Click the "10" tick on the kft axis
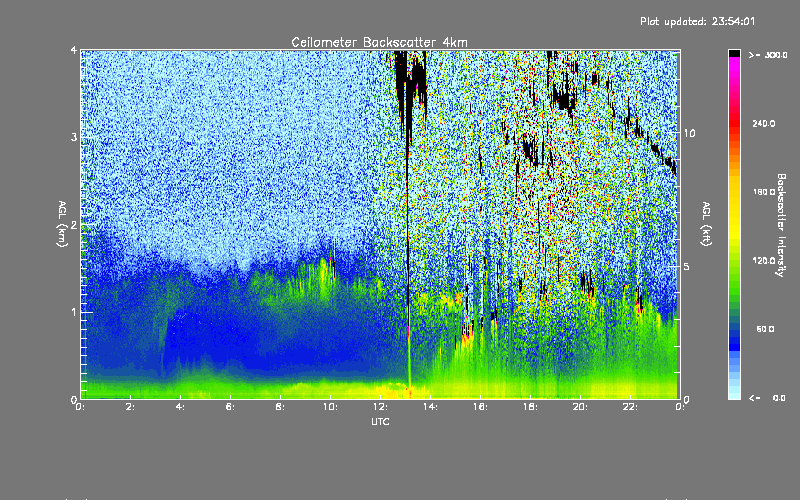The width and height of the screenshot is (800, 500). pyautogui.click(x=689, y=134)
